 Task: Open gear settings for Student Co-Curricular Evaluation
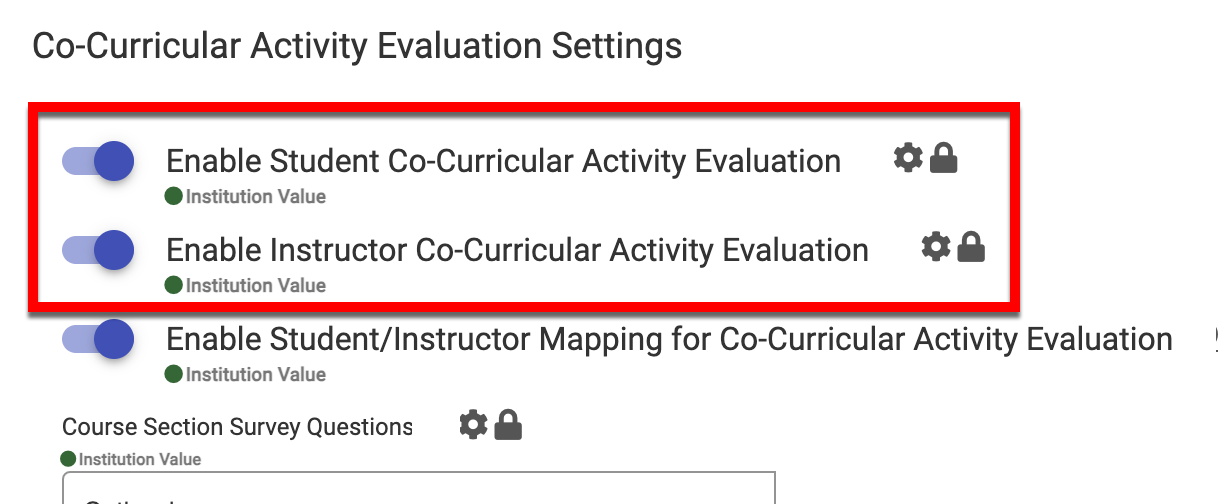click(x=907, y=158)
